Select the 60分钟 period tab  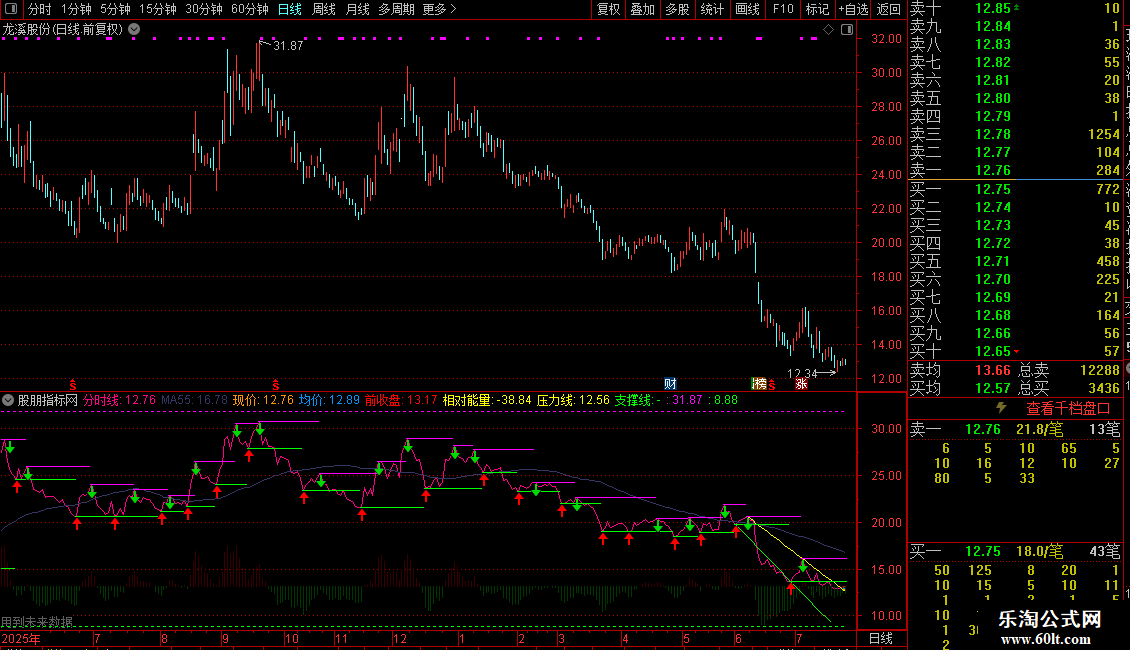pos(250,9)
